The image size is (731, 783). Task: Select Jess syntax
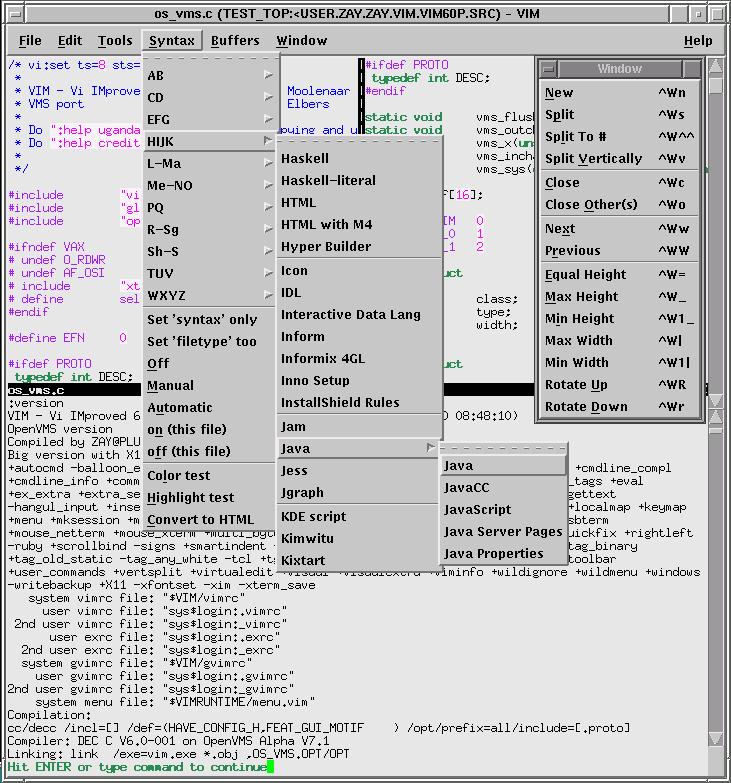(358, 471)
